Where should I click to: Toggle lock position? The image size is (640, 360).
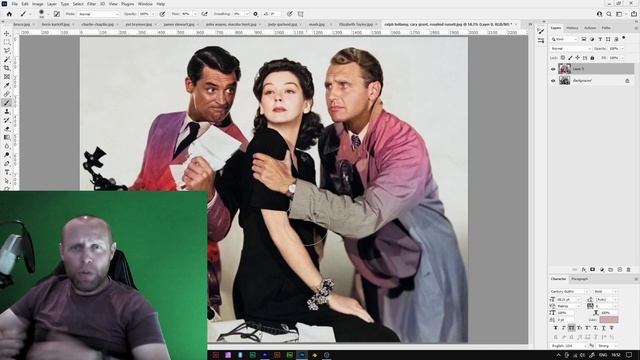click(578, 58)
